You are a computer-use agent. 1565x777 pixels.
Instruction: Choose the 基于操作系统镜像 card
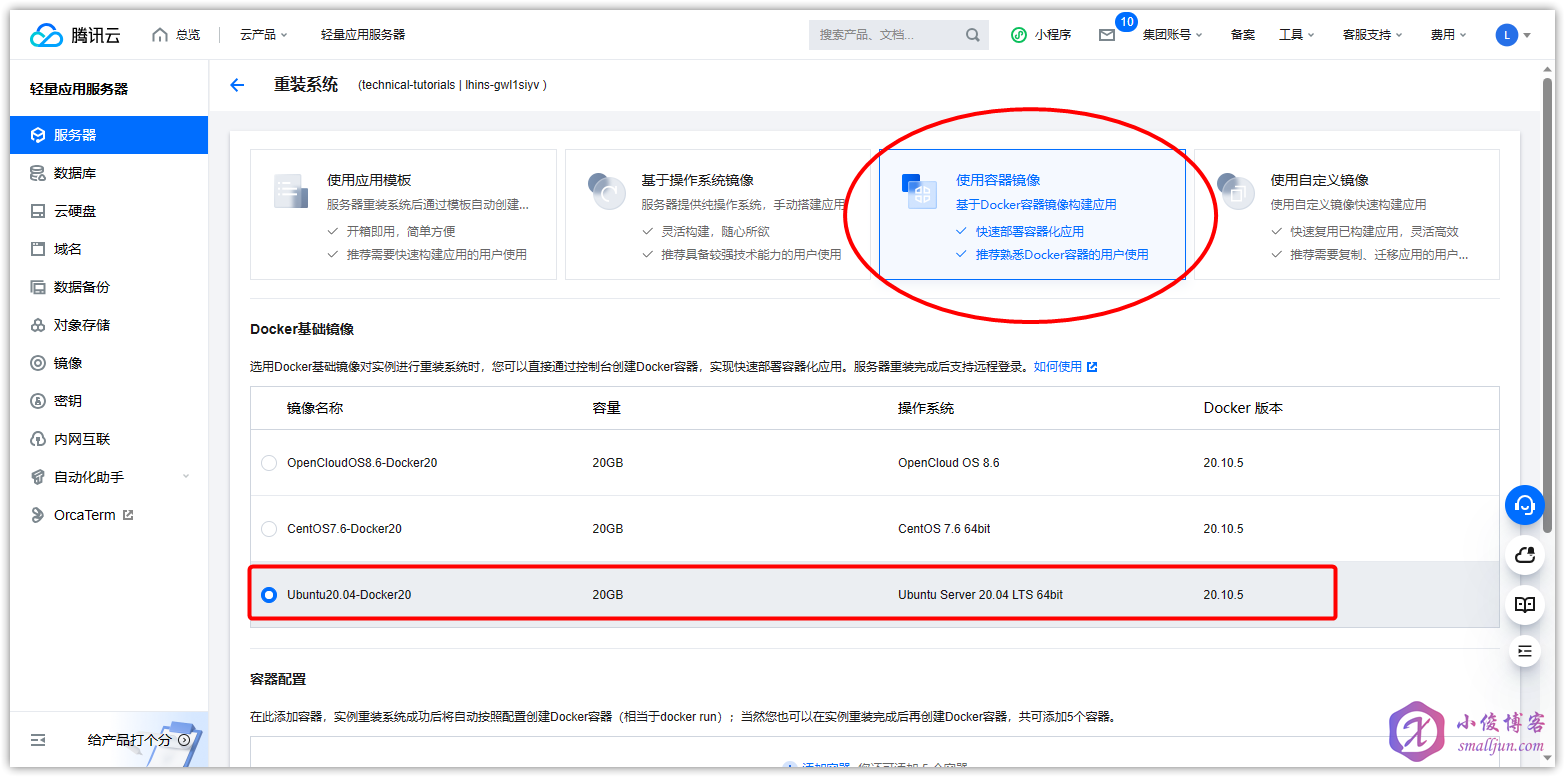tap(717, 215)
